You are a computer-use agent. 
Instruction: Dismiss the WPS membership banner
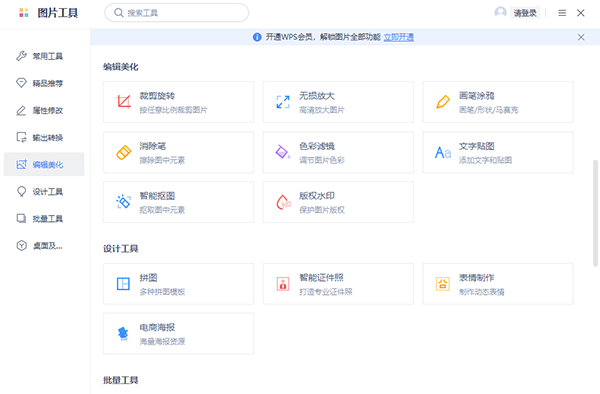coord(581,37)
